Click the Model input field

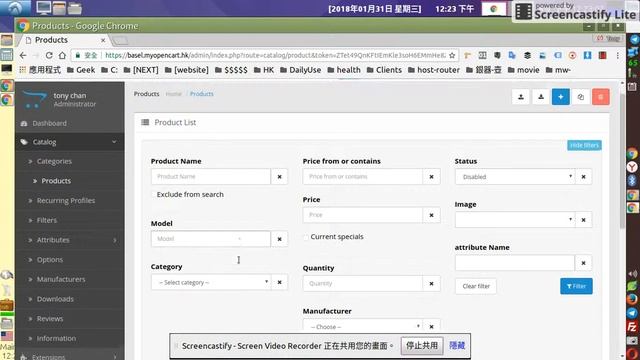pyautogui.click(x=211, y=239)
